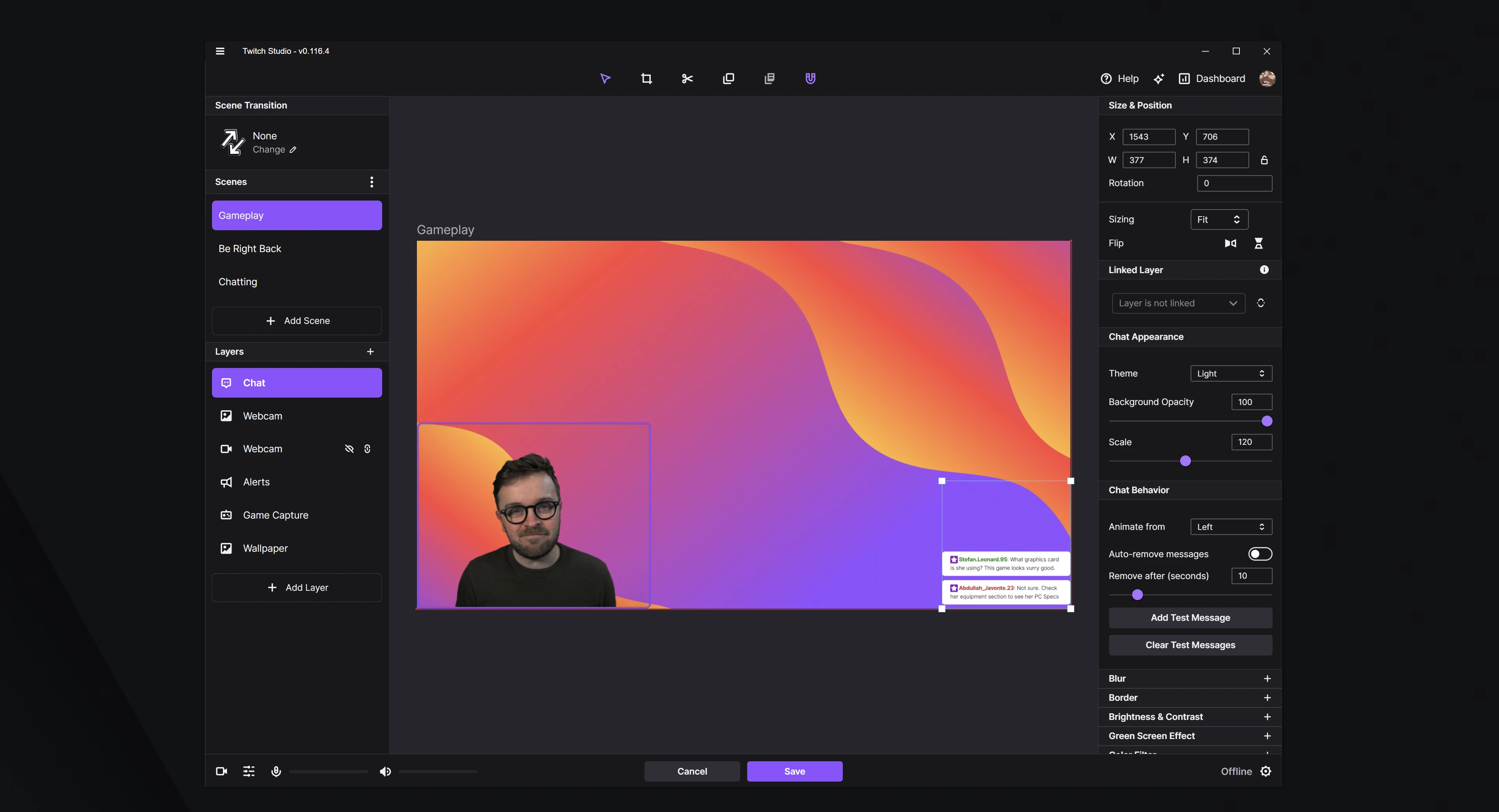Click the stacked copy-to-scene icon
Image resolution: width=1499 pixels, height=812 pixels.
click(x=769, y=78)
